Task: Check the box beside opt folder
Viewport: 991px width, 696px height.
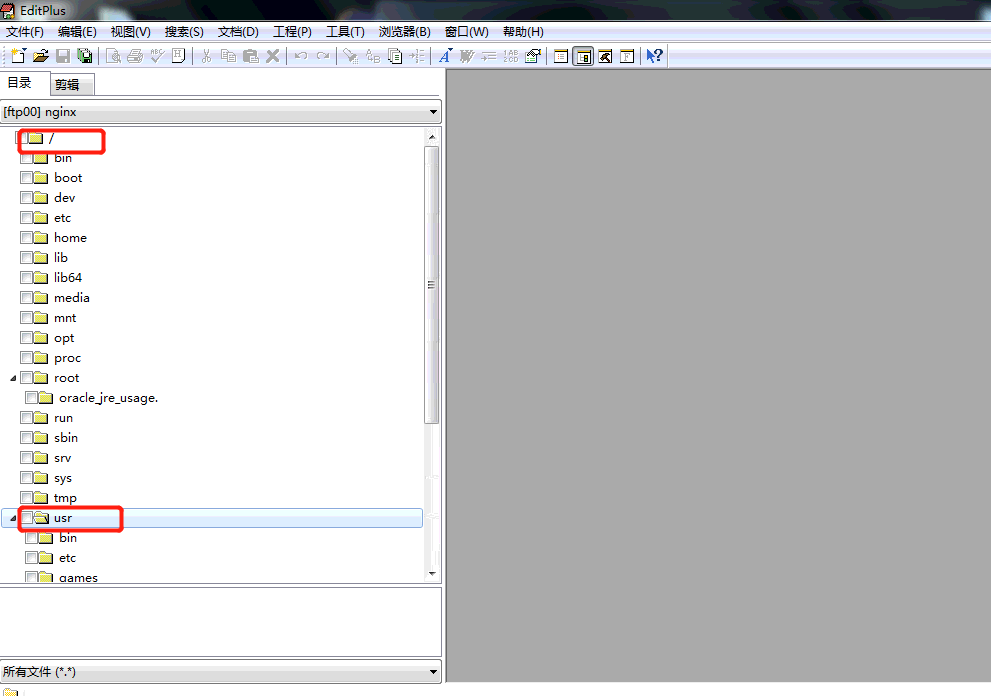Action: (26, 338)
